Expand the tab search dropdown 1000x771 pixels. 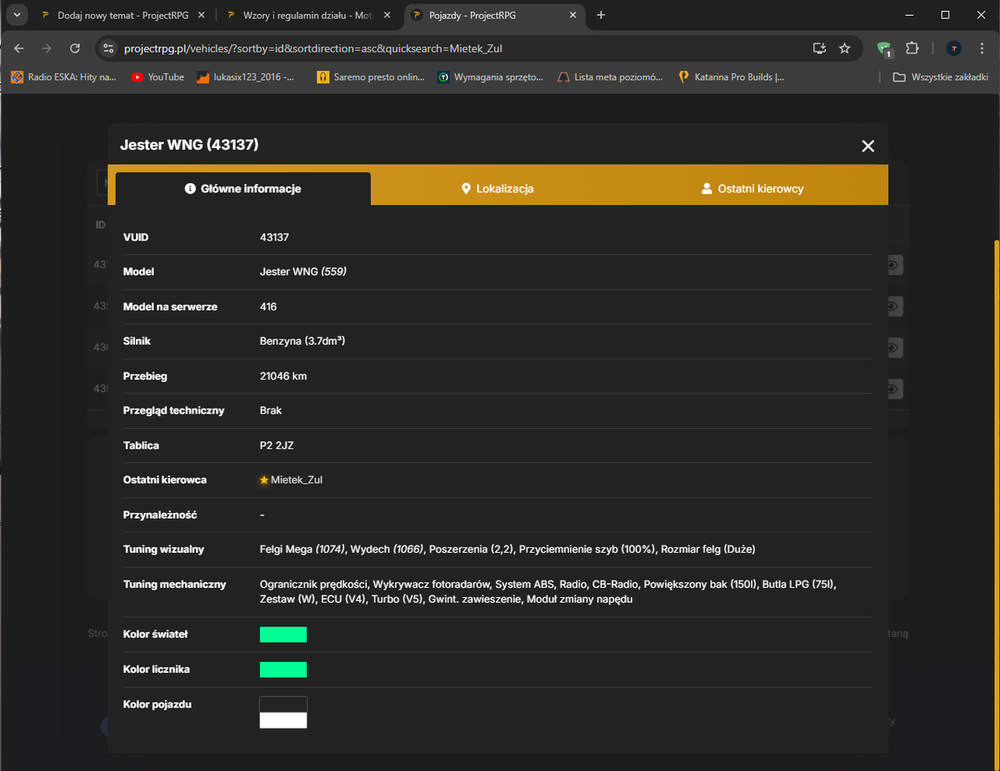(x=17, y=15)
